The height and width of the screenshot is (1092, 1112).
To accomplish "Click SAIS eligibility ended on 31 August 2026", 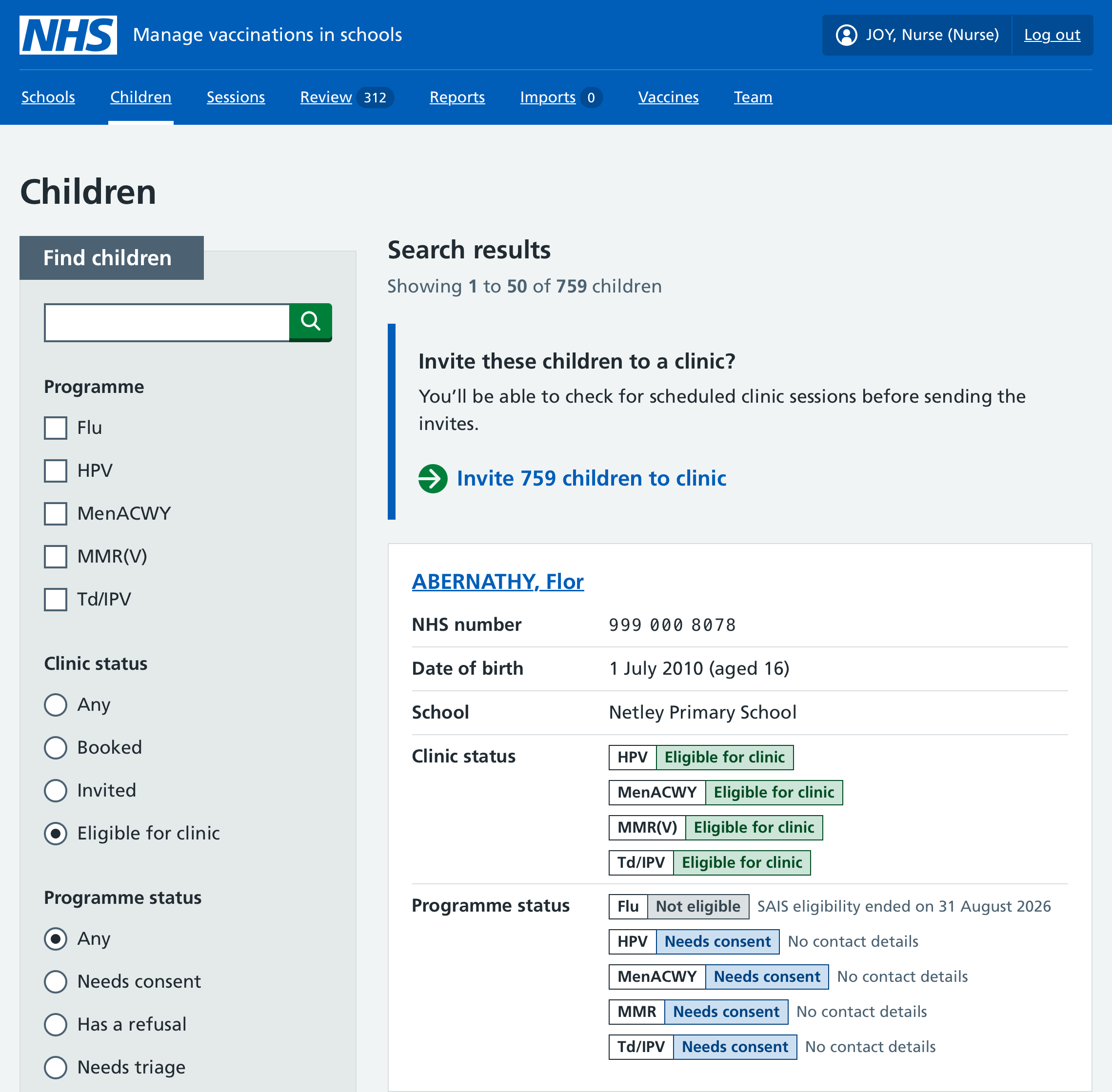I will 904,907.
